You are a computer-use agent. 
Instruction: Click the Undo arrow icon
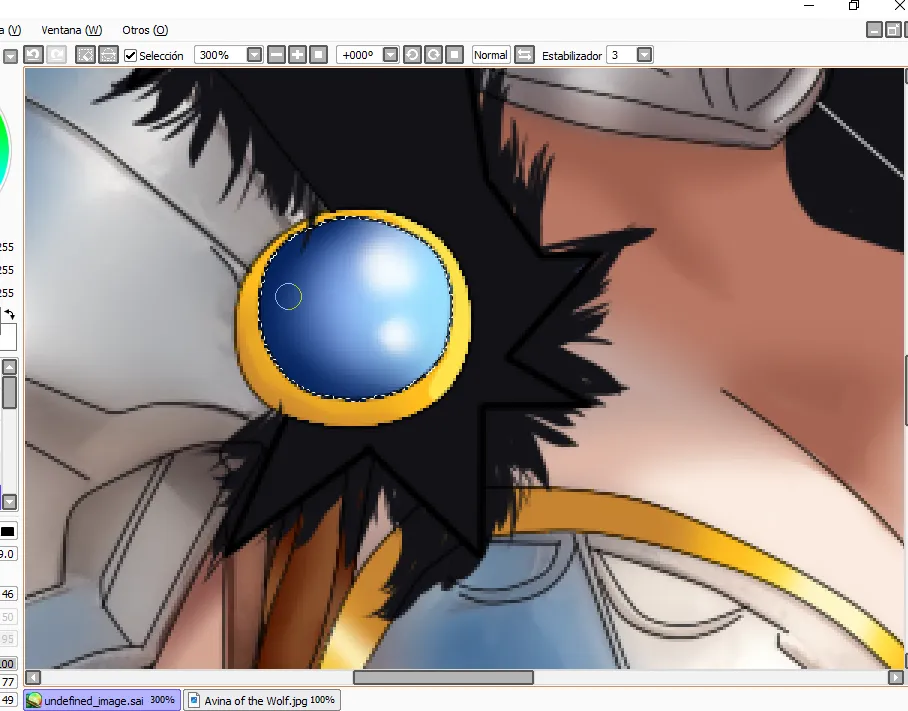coord(33,55)
